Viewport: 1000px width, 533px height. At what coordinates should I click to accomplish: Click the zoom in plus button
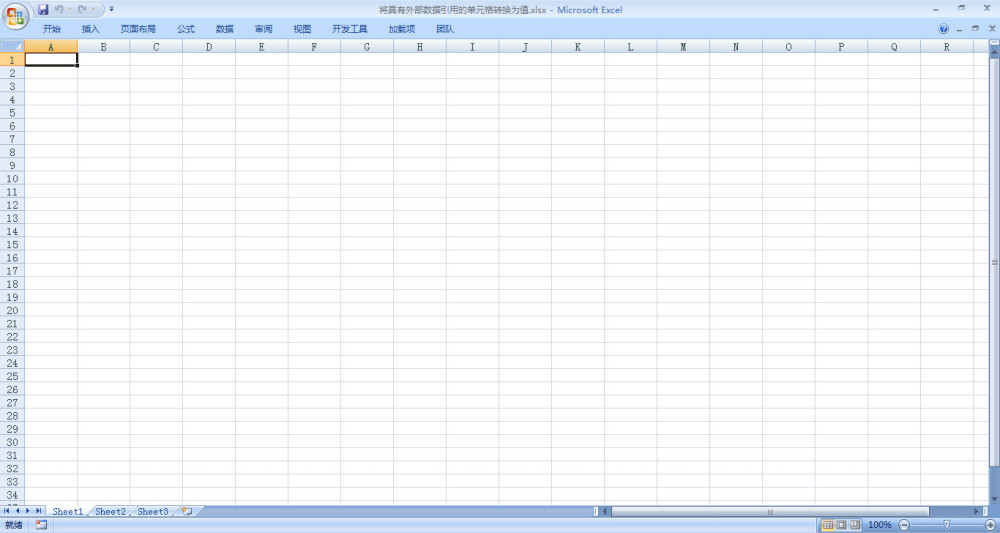(990, 525)
